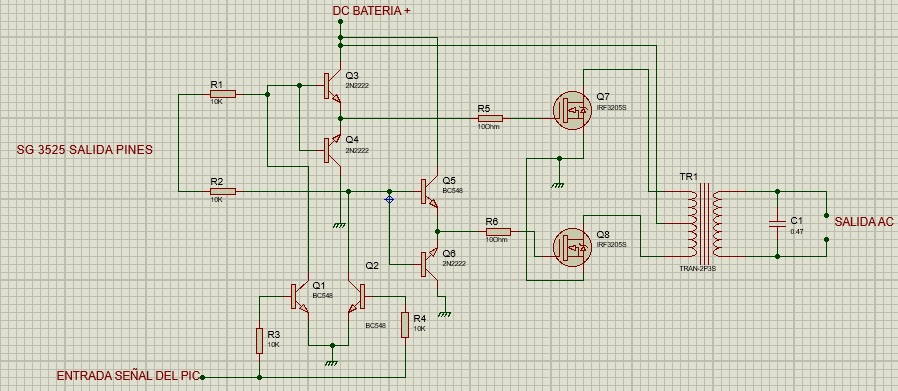Click the Q1 BC548 transistor symbol
This screenshot has height=391, width=898.
(300, 297)
